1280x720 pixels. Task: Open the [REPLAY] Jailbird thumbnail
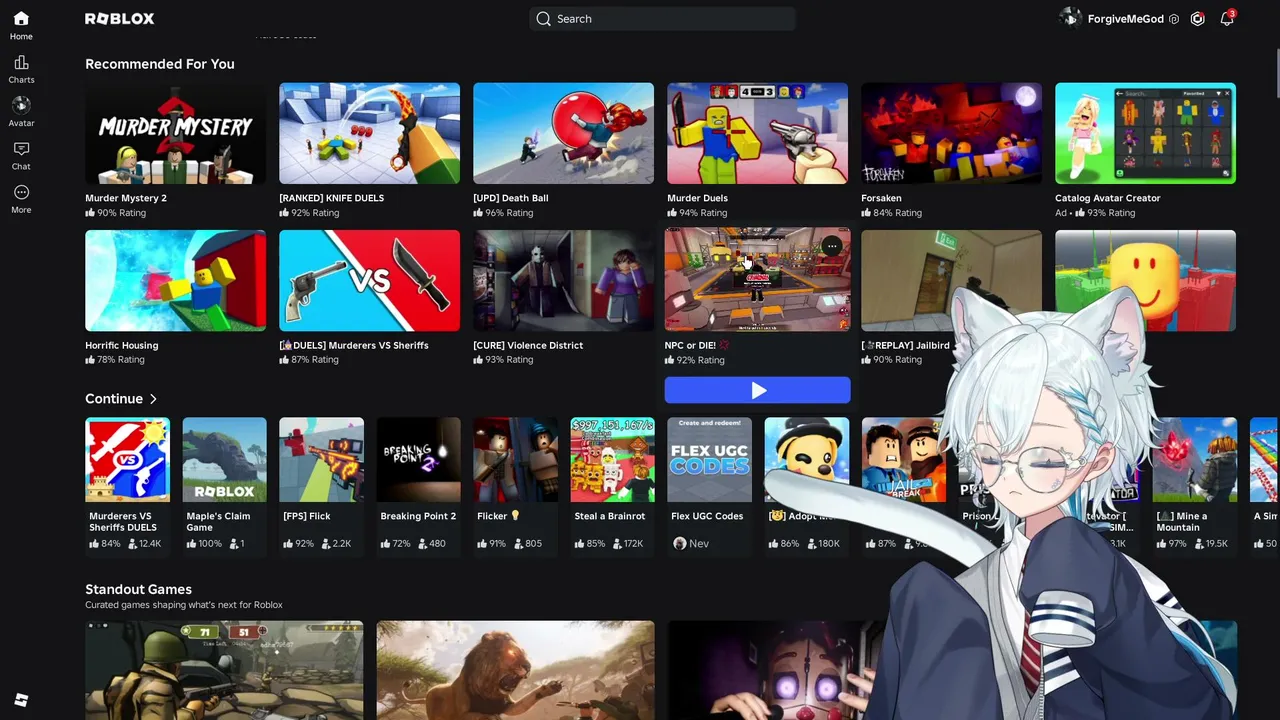[951, 281]
